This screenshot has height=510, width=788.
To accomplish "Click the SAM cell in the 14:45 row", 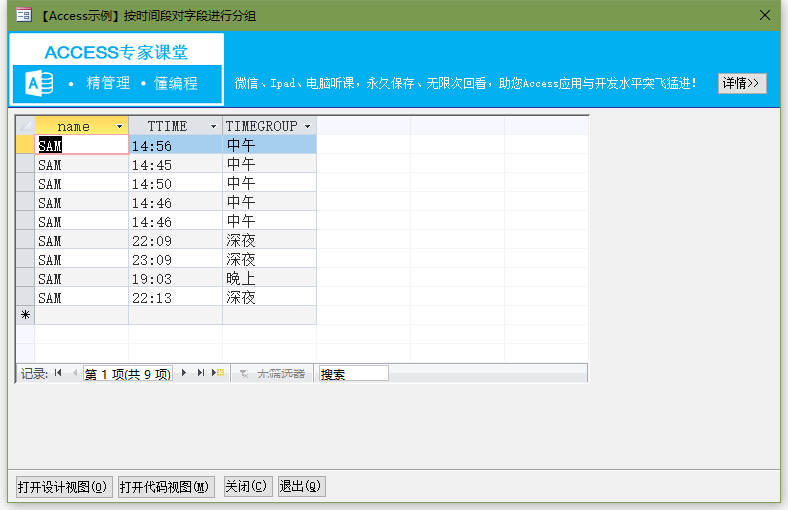I will pyautogui.click(x=82, y=164).
